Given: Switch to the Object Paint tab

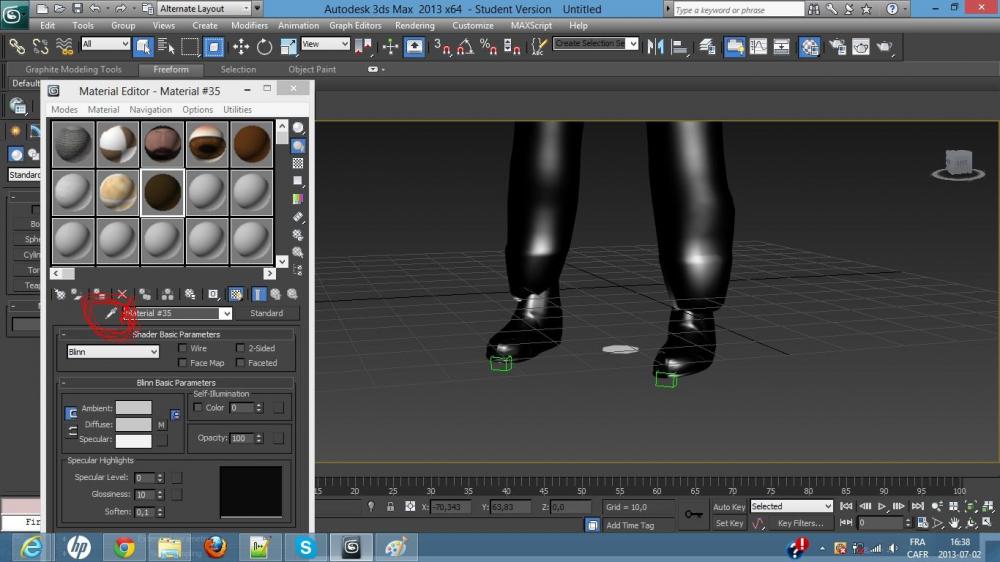Looking at the screenshot, I should click(x=312, y=70).
